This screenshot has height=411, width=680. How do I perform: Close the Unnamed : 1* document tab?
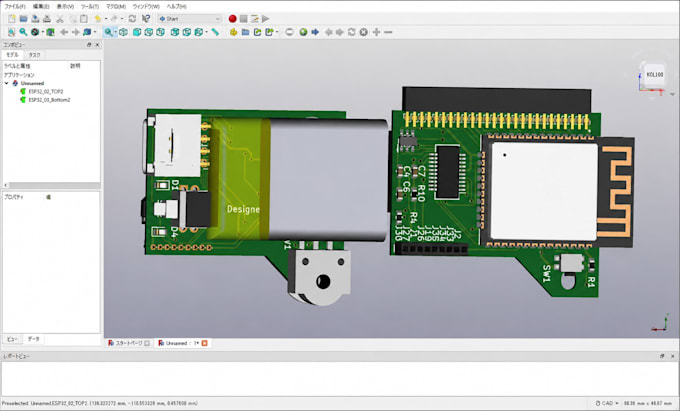pyautogui.click(x=205, y=343)
